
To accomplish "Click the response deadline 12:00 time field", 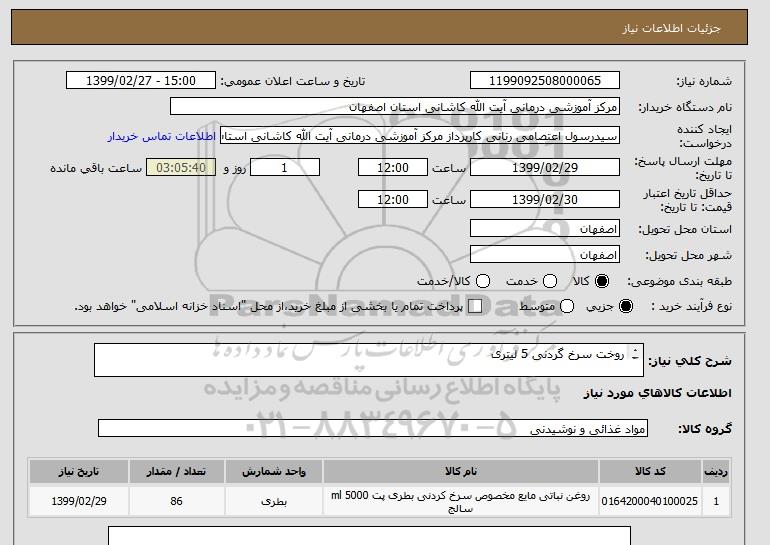I will pyautogui.click(x=393, y=167).
